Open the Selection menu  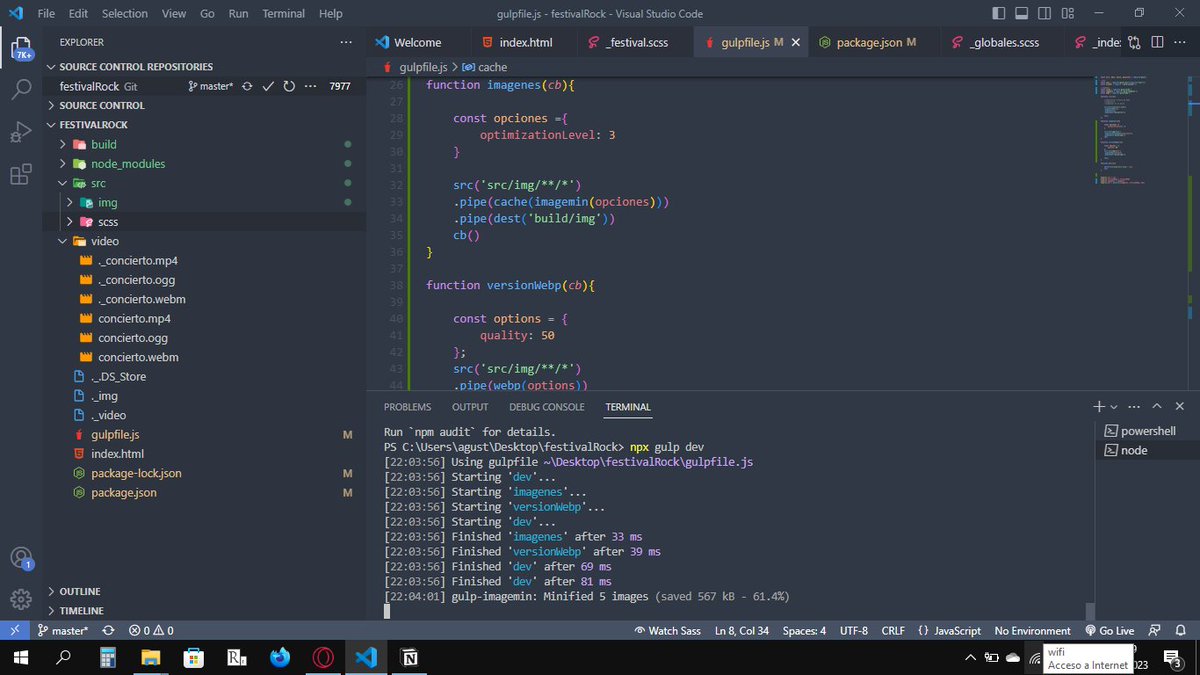coord(124,14)
